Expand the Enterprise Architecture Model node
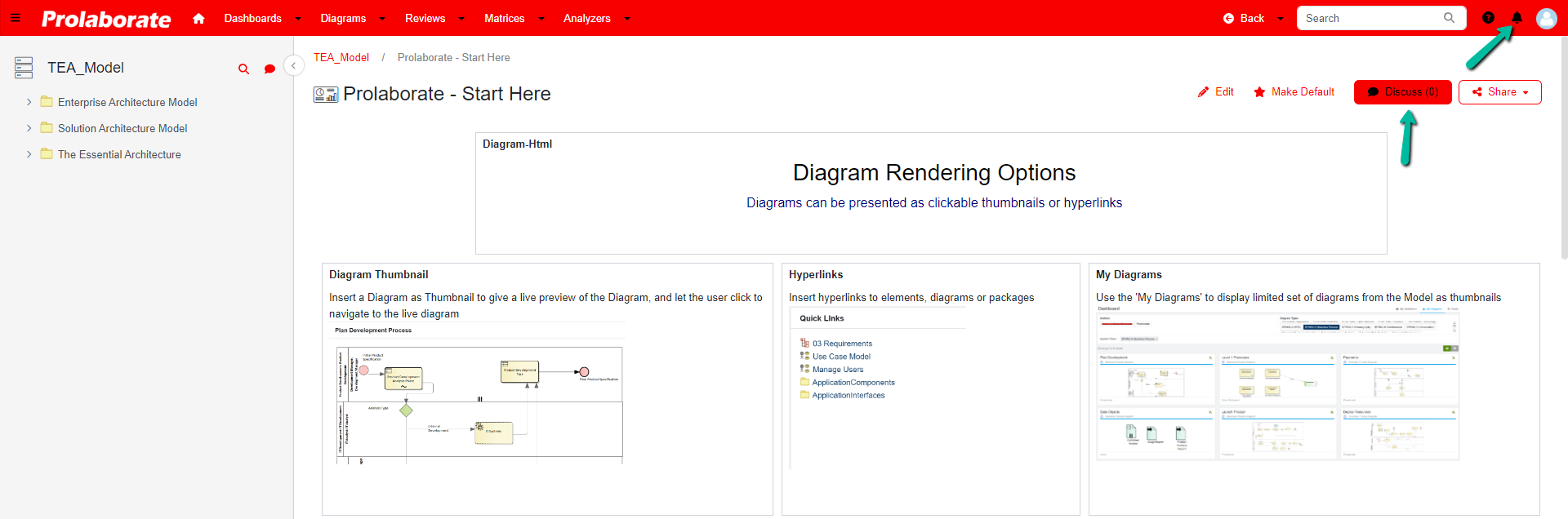 (x=29, y=102)
